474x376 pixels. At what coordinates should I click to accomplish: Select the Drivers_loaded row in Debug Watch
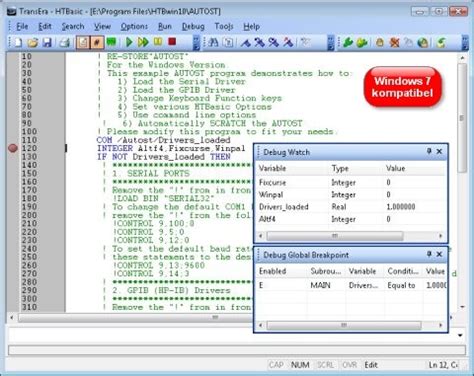tap(351, 207)
